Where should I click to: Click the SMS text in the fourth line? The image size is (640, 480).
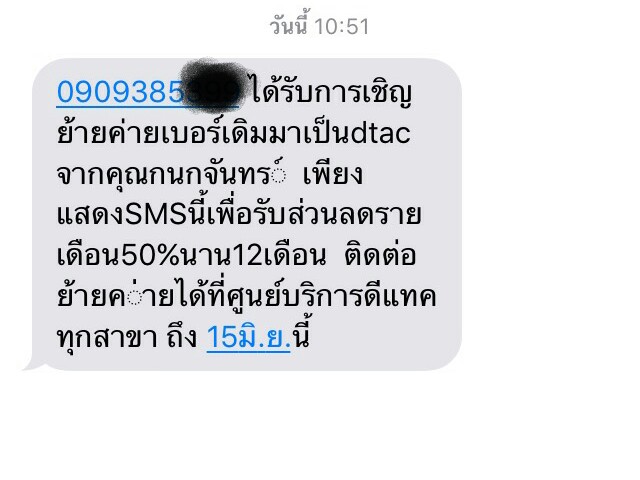[x=156, y=215]
